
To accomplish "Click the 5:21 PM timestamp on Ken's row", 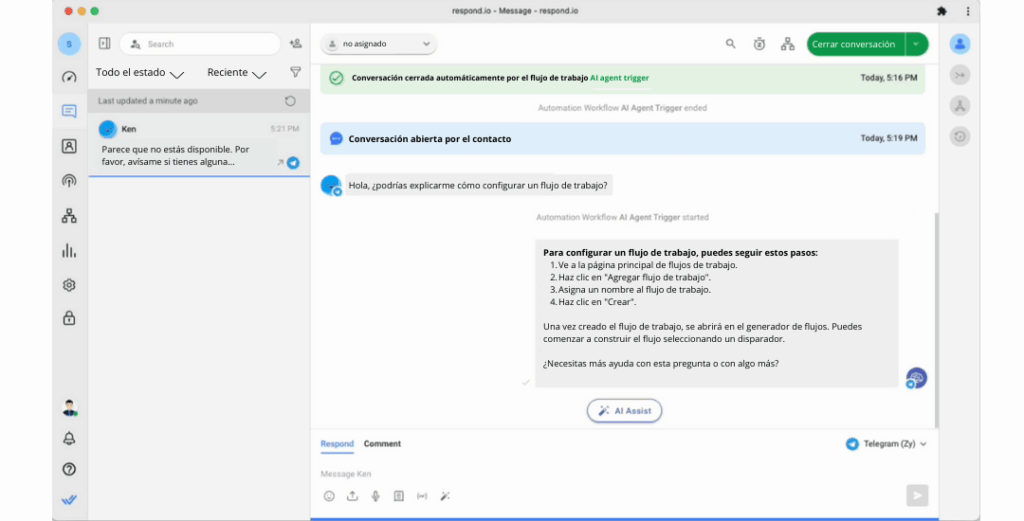I will tap(285, 129).
